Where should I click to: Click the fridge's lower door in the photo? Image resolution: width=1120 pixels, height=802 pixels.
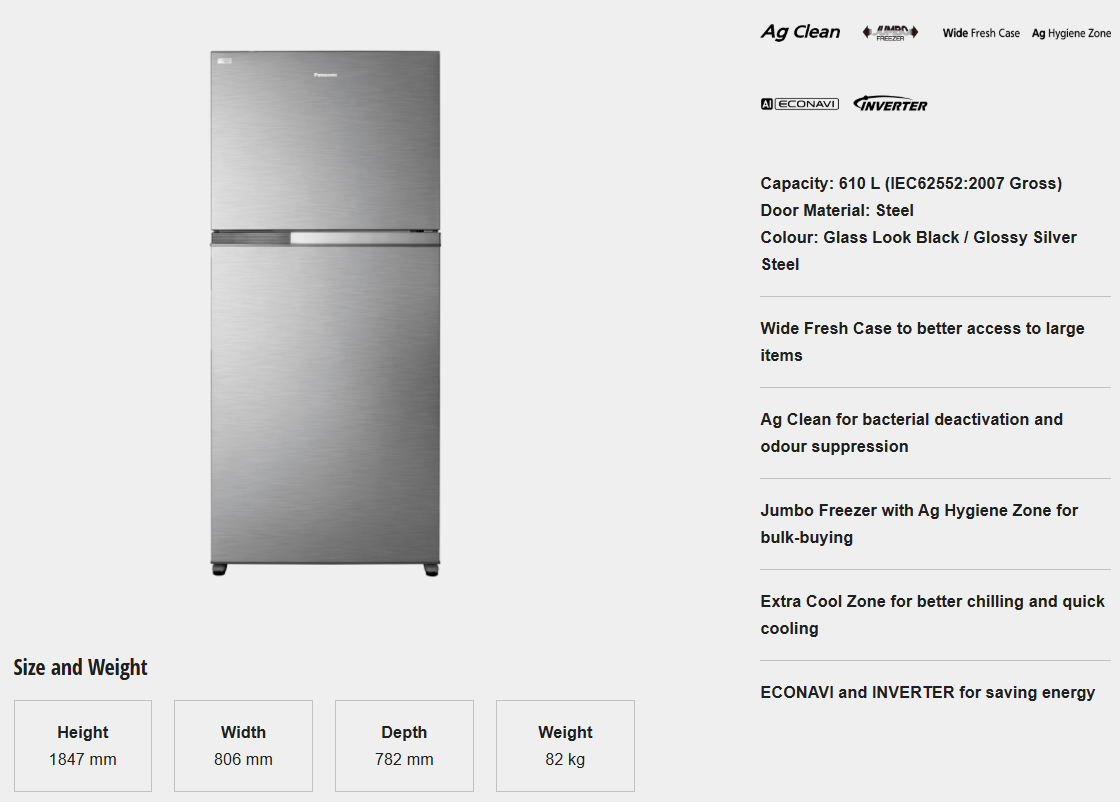[x=325, y=400]
